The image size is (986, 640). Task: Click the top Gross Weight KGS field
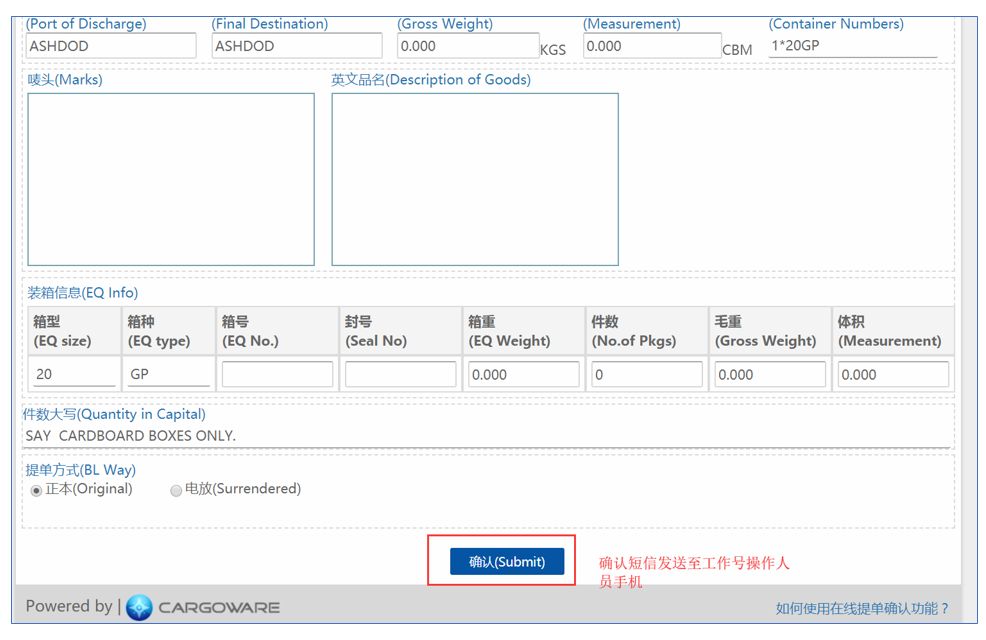pos(468,46)
